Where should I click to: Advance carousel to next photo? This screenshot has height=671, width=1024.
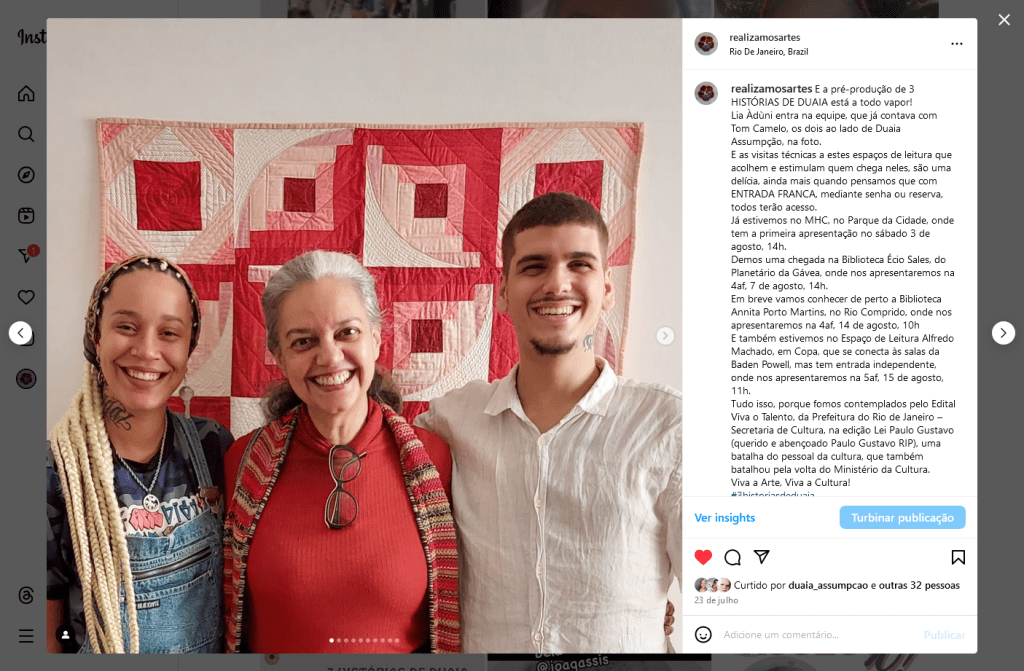pos(665,336)
